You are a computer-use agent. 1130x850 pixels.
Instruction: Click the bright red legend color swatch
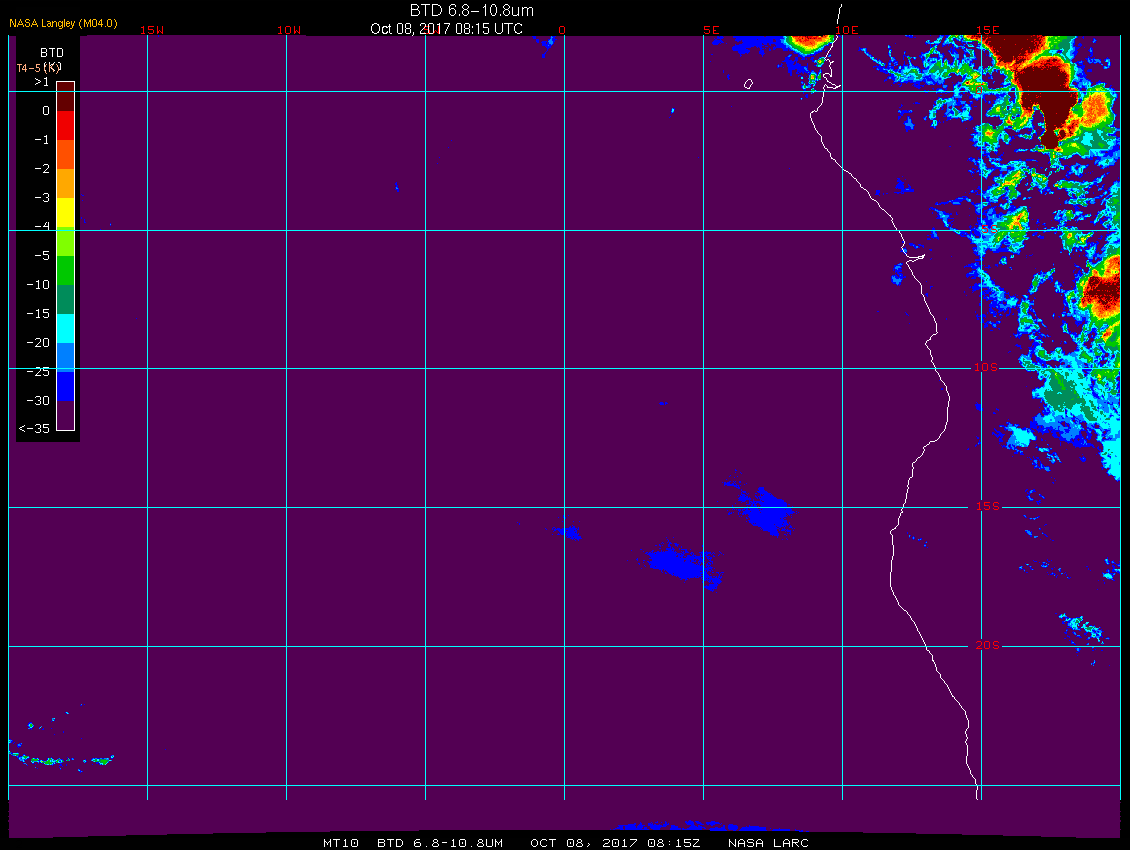coord(66,125)
